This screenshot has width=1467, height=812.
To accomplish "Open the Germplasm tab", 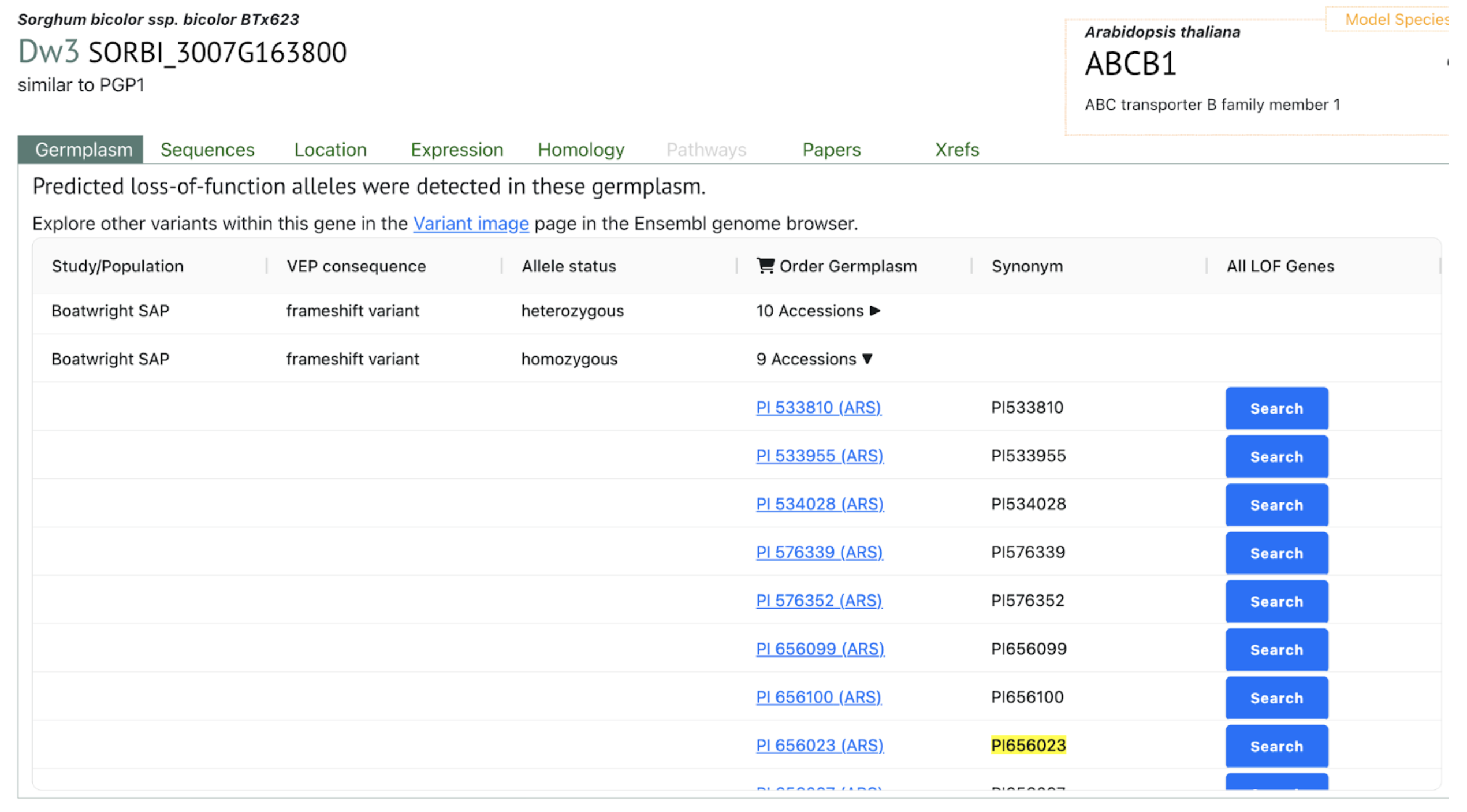I will [81, 150].
